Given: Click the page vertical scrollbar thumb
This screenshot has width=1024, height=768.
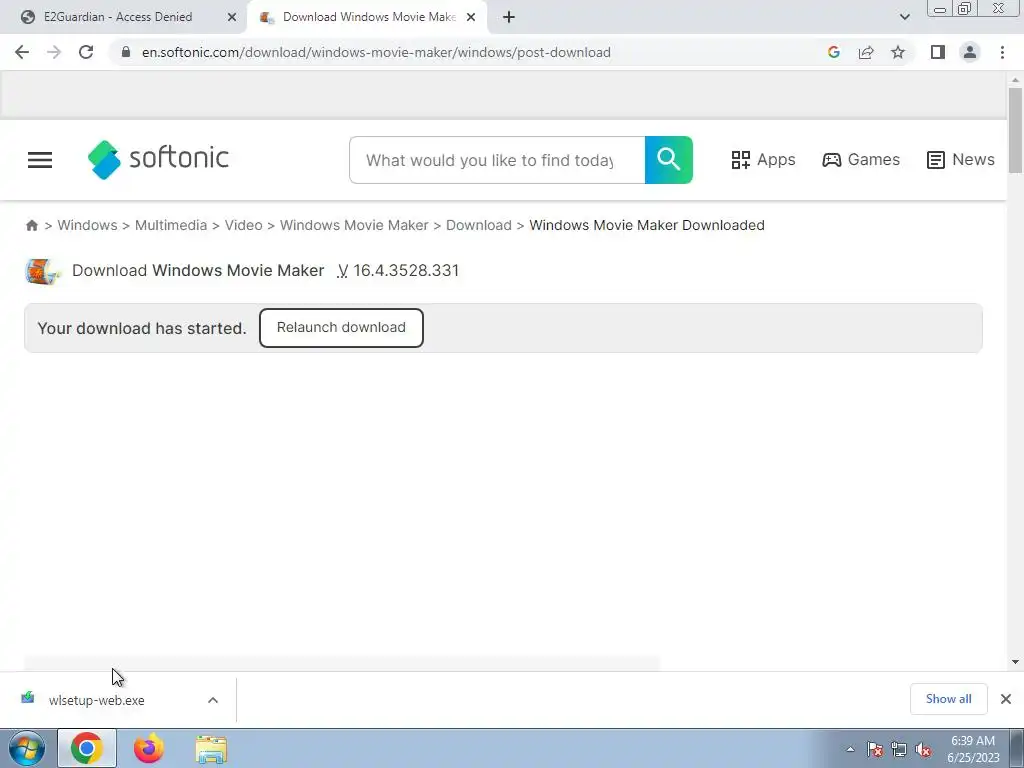Looking at the screenshot, I should pyautogui.click(x=1015, y=130).
